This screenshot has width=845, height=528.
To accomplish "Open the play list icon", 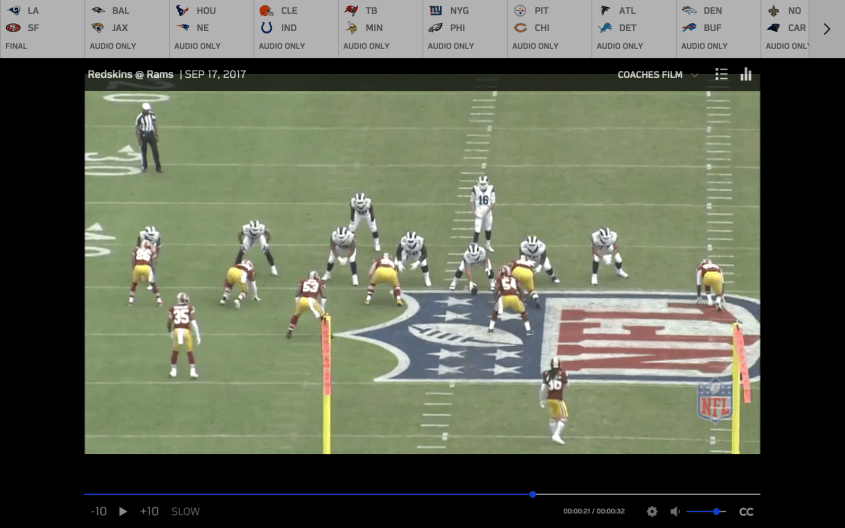I will (x=721, y=74).
